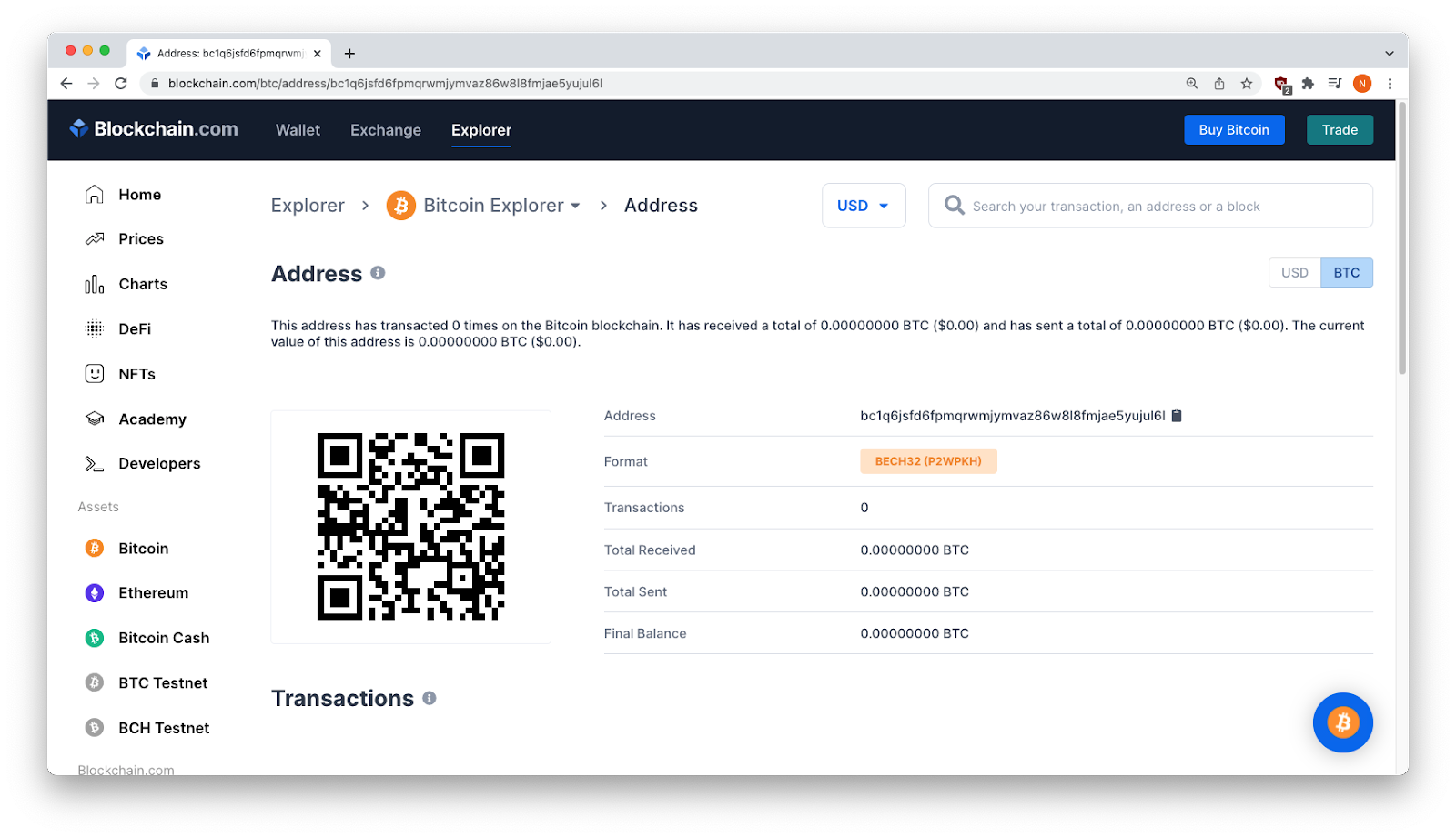Click the BECH32 (P2WPKH) format badge
The image size is (1456, 838).
(x=928, y=461)
